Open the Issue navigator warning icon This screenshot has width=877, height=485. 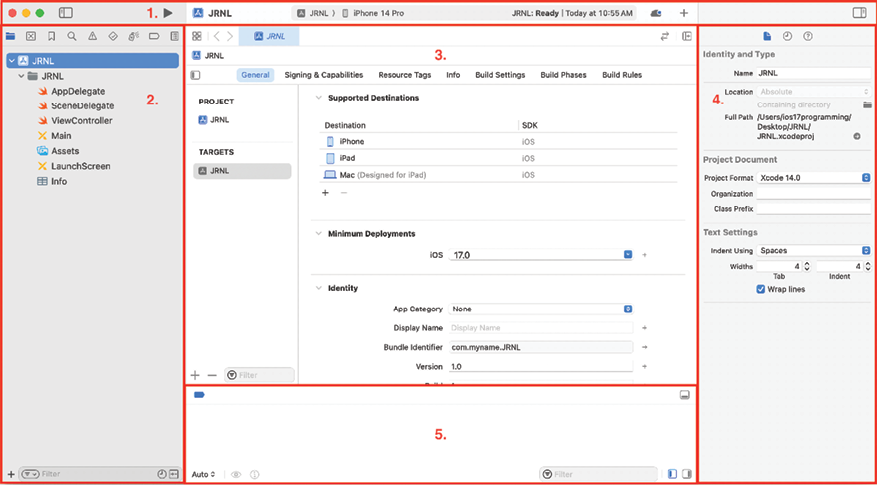pos(92,36)
